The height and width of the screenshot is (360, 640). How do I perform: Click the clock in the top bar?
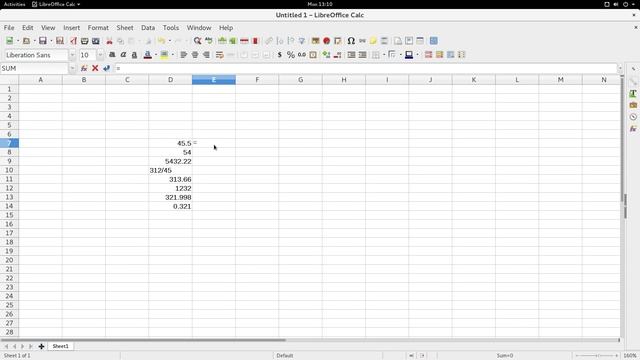click(x=320, y=4)
